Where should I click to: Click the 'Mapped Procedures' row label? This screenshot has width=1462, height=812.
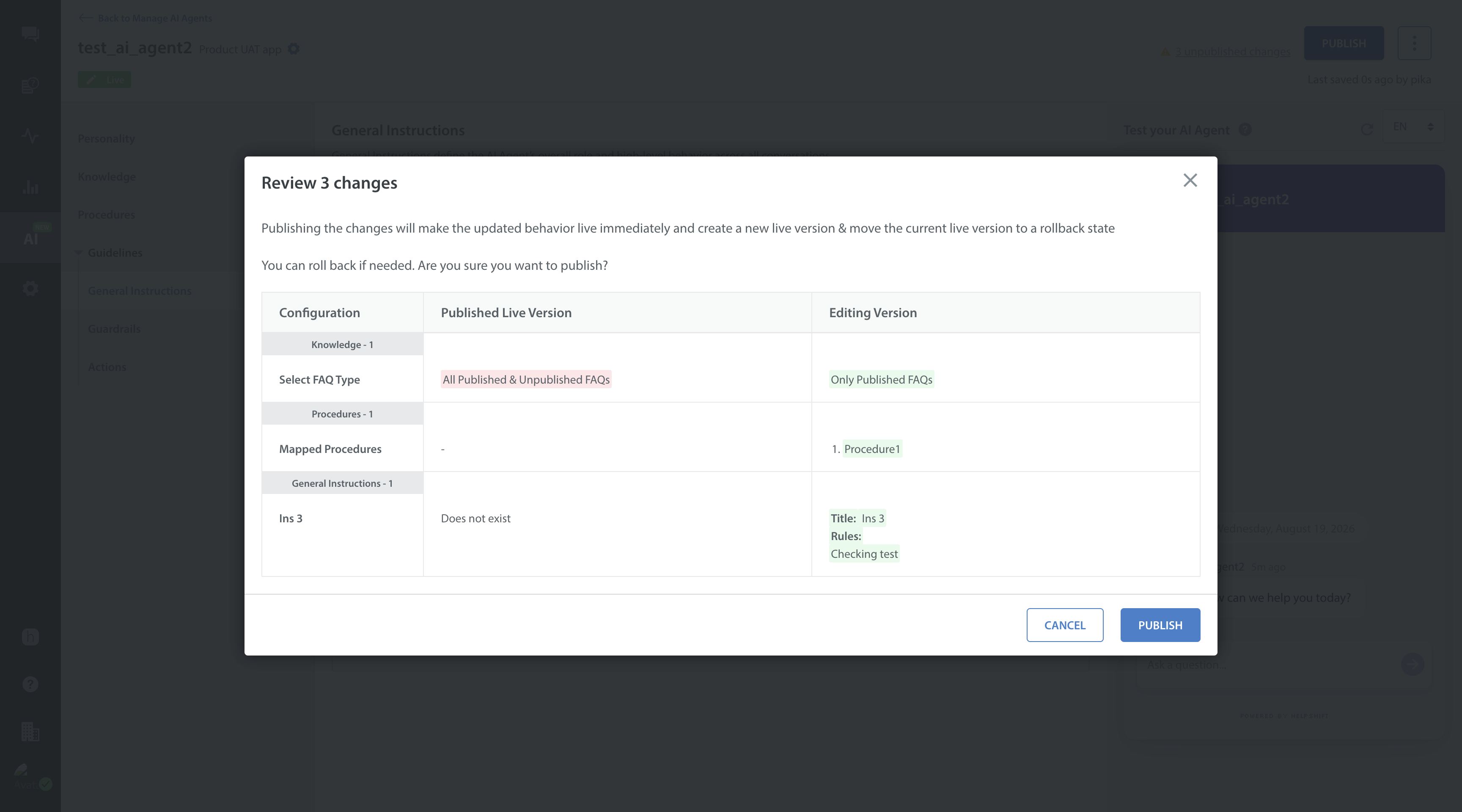(x=330, y=449)
